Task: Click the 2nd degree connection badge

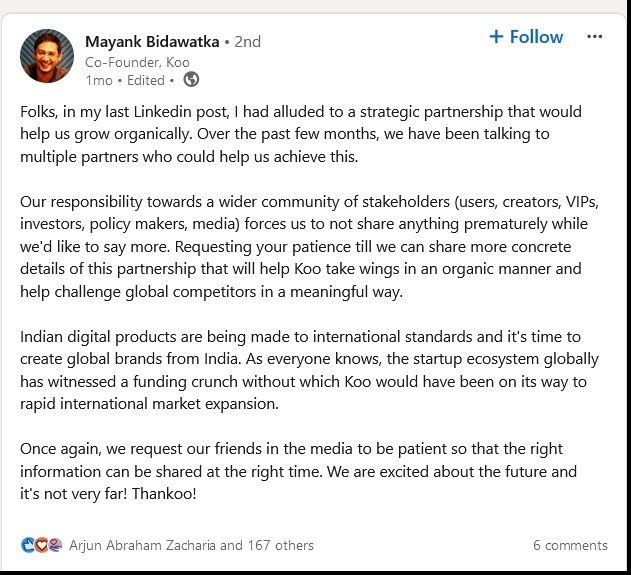Action: click(x=247, y=41)
